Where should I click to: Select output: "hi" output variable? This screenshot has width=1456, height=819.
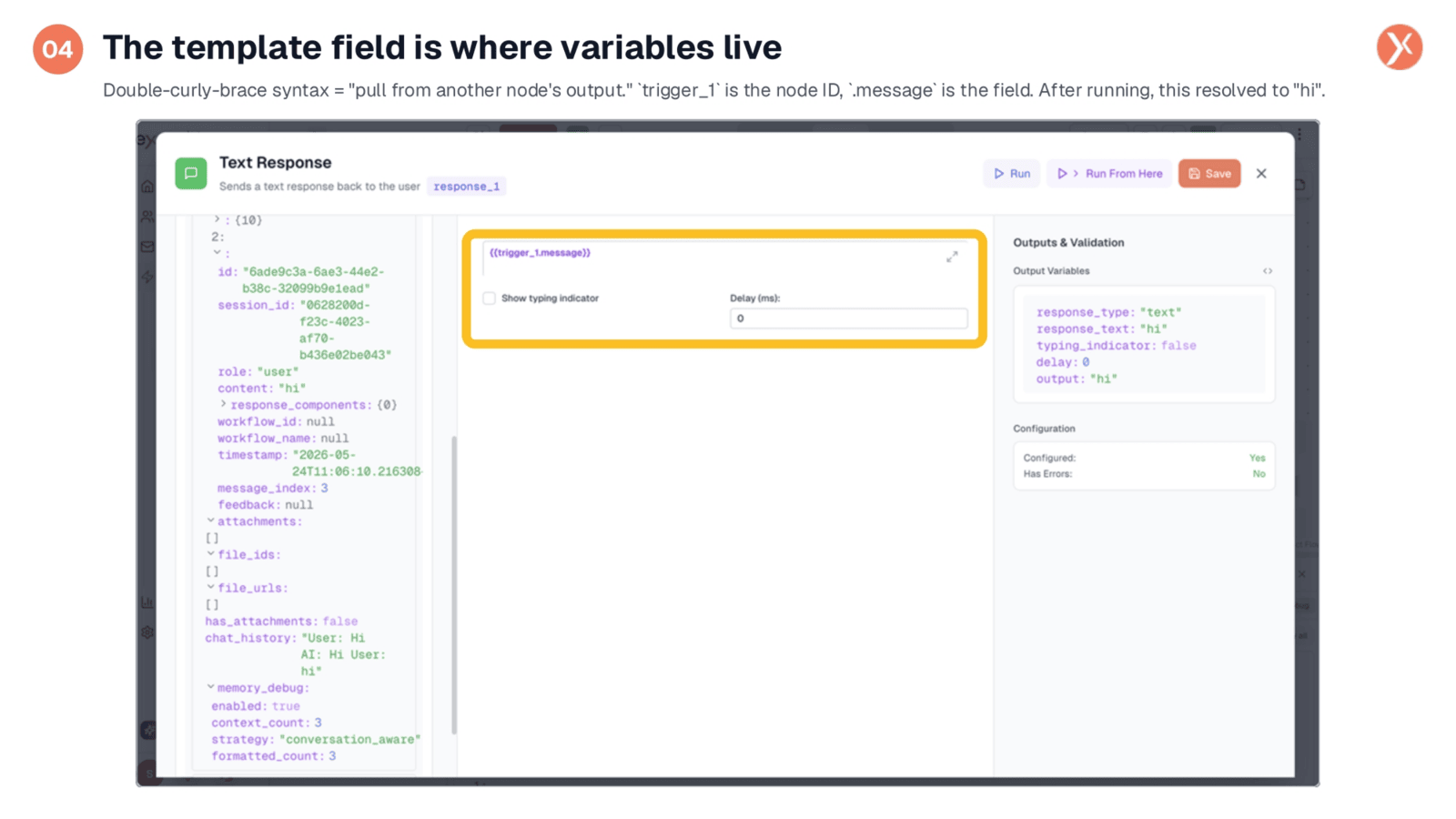tap(1077, 379)
